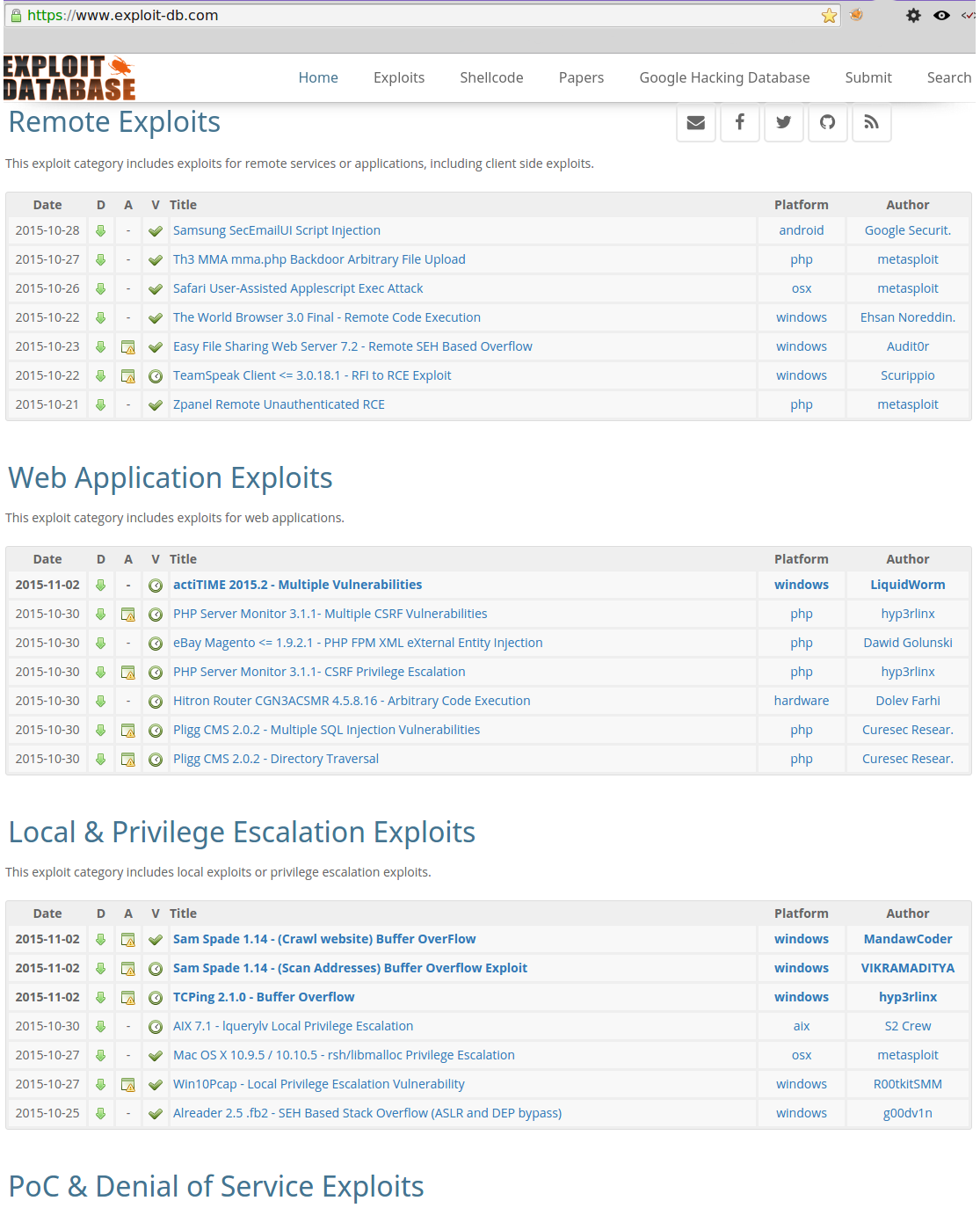Download vulnerable app for Win10Pcap row

[x=128, y=1084]
